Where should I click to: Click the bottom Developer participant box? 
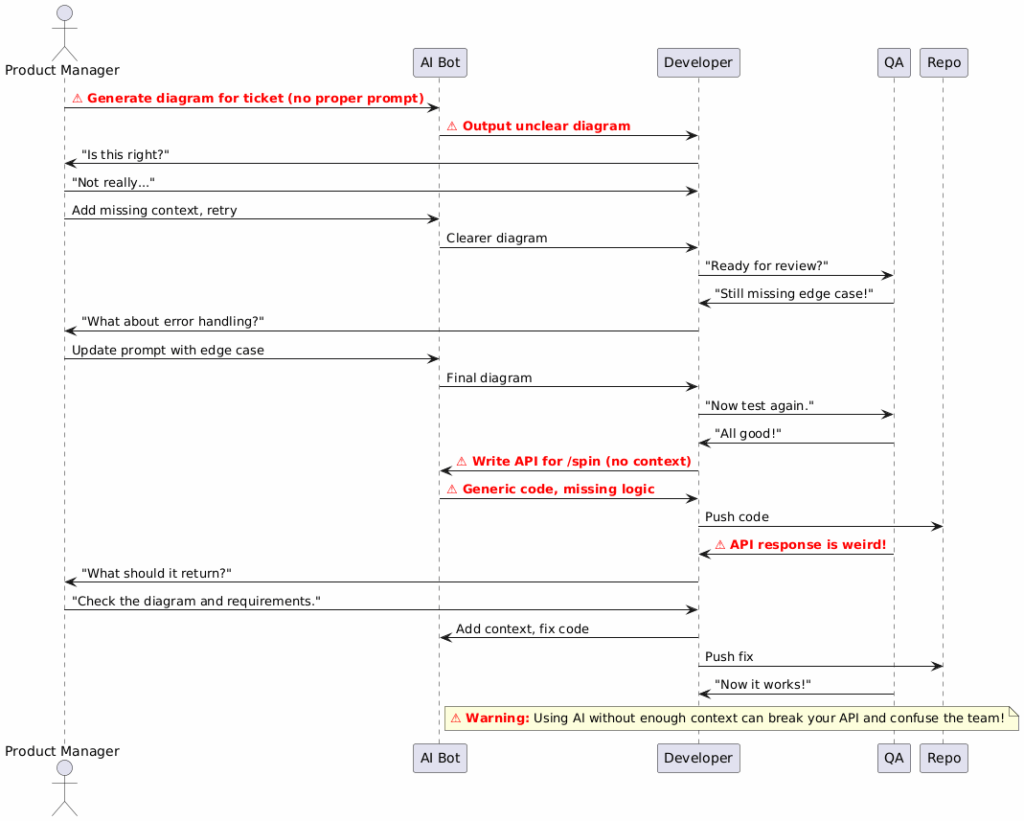click(698, 758)
